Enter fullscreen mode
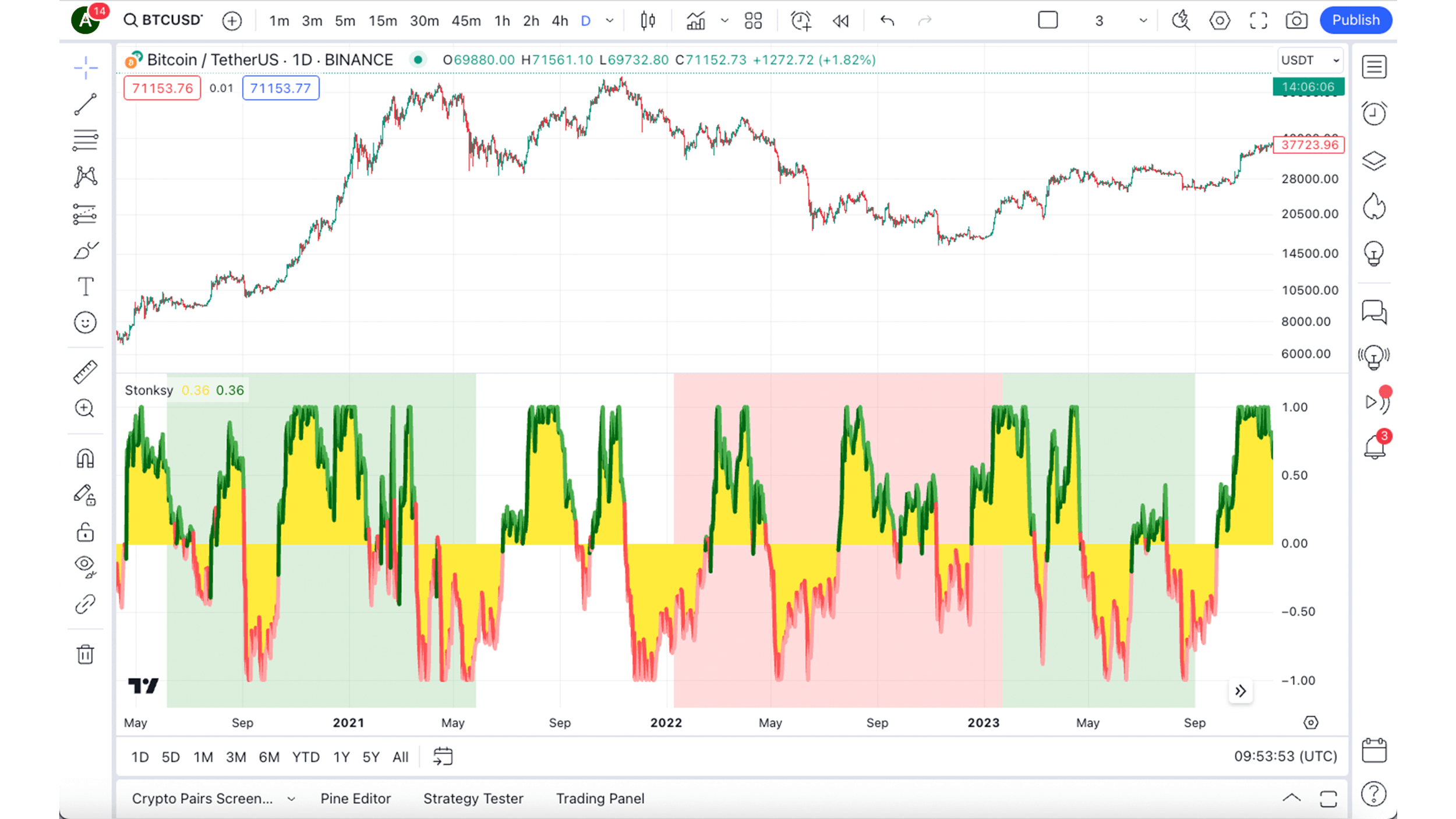This screenshot has width=1456, height=819. [1259, 21]
